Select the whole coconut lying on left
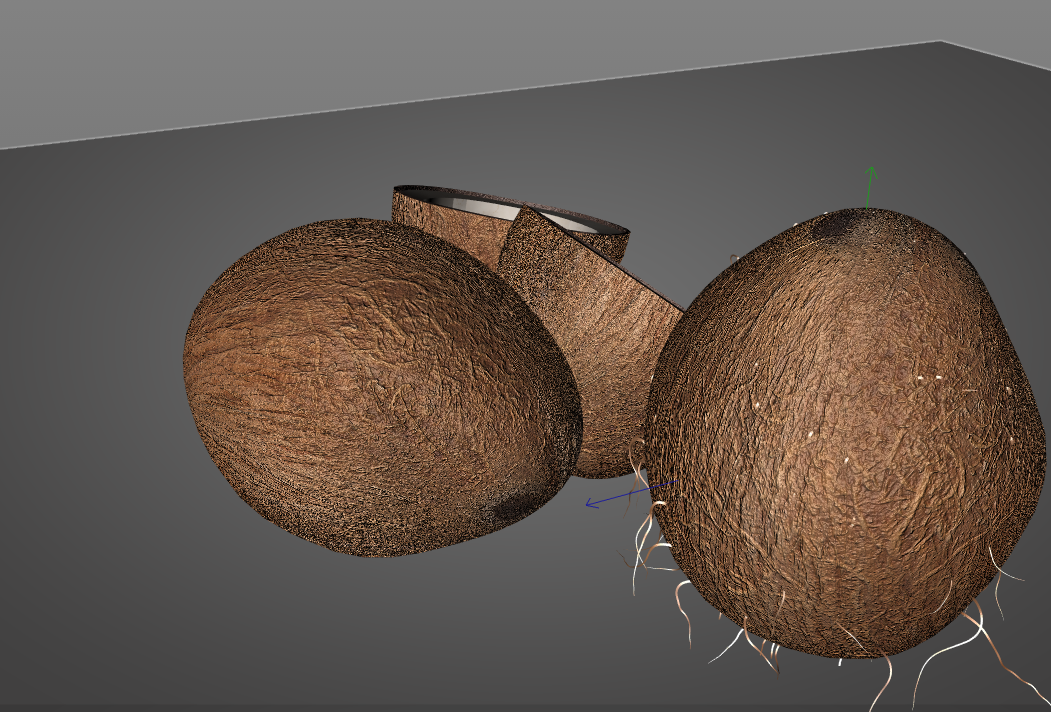Viewport: 1051px width, 712px height. 382,387
